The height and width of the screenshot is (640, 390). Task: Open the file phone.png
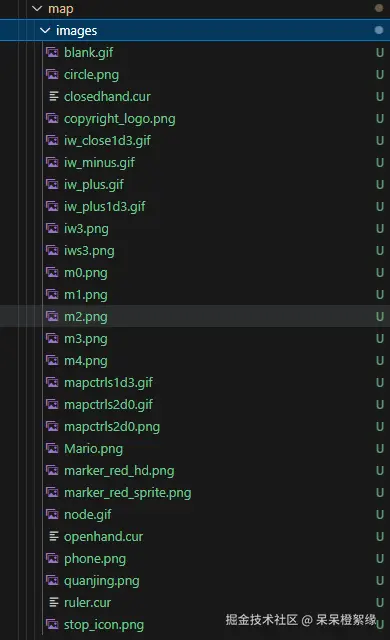pyautogui.click(x=95, y=559)
